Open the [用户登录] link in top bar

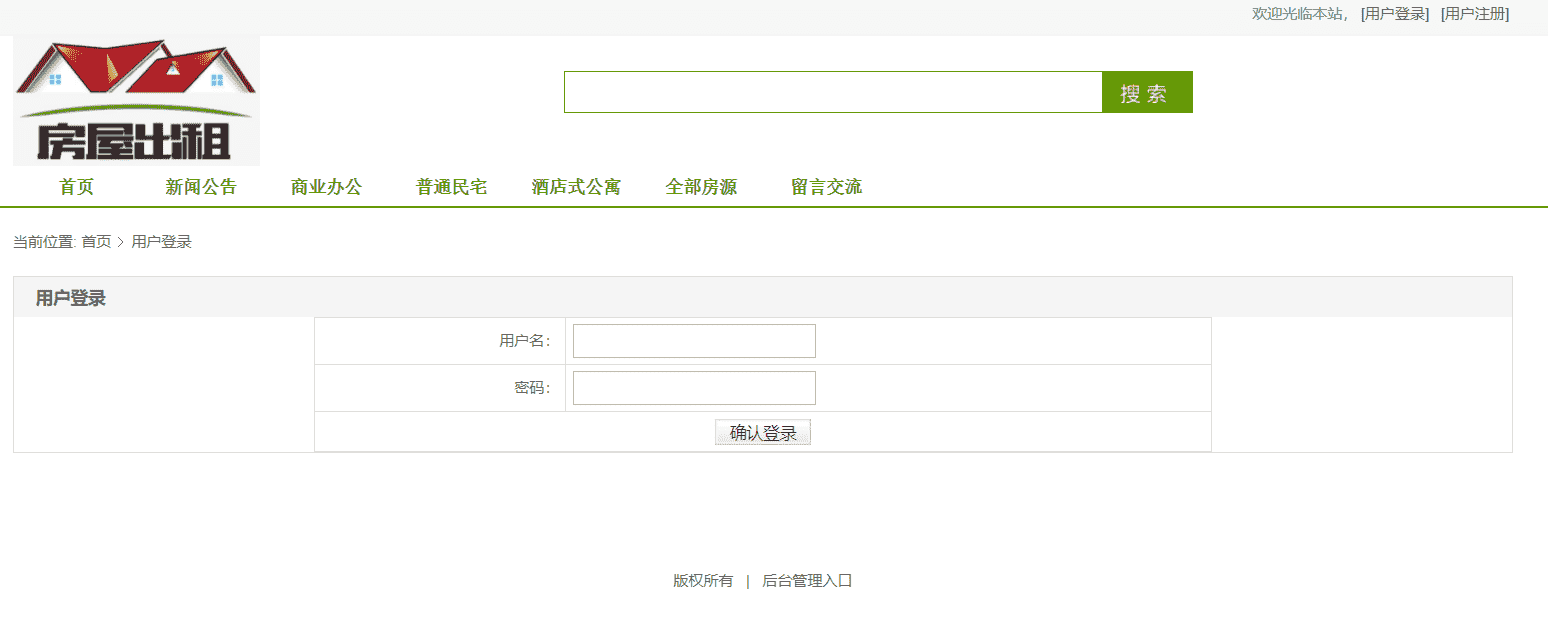(1395, 14)
